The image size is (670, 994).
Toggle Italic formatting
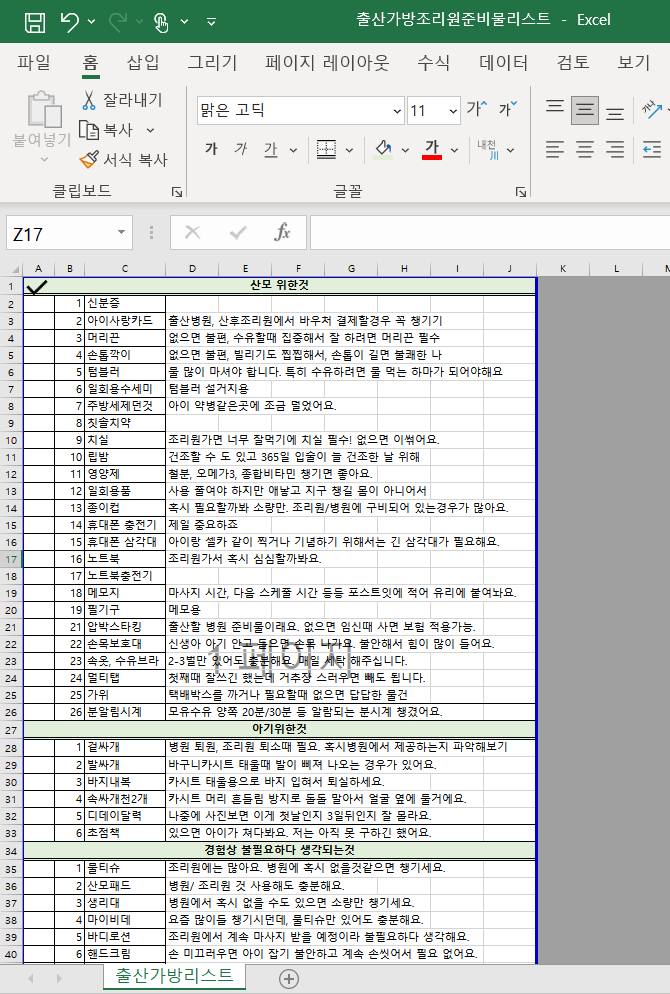click(240, 149)
